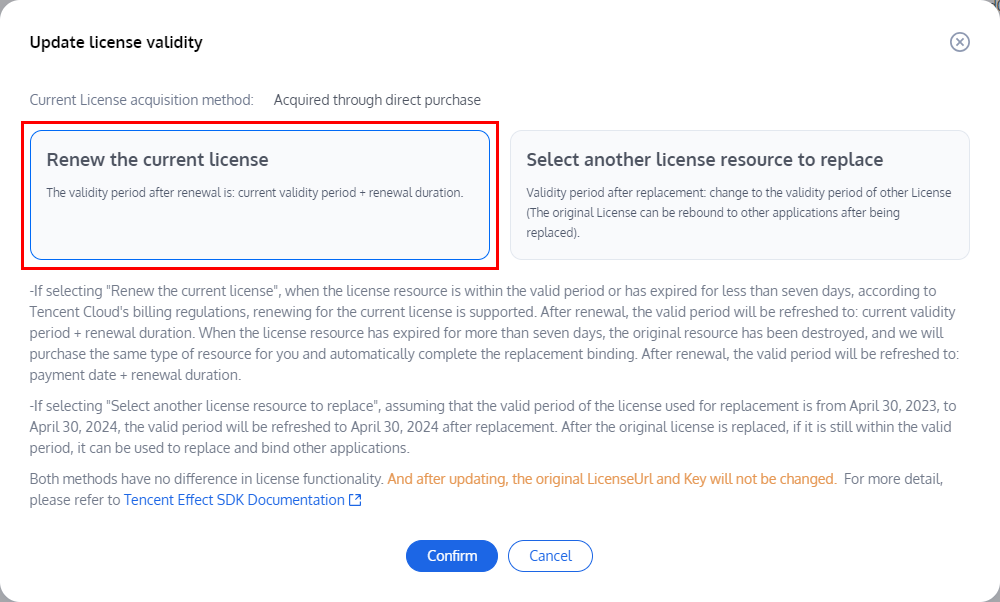Image resolution: width=1000 pixels, height=602 pixels.
Task: Close the Update license validity dialog
Action: click(959, 42)
